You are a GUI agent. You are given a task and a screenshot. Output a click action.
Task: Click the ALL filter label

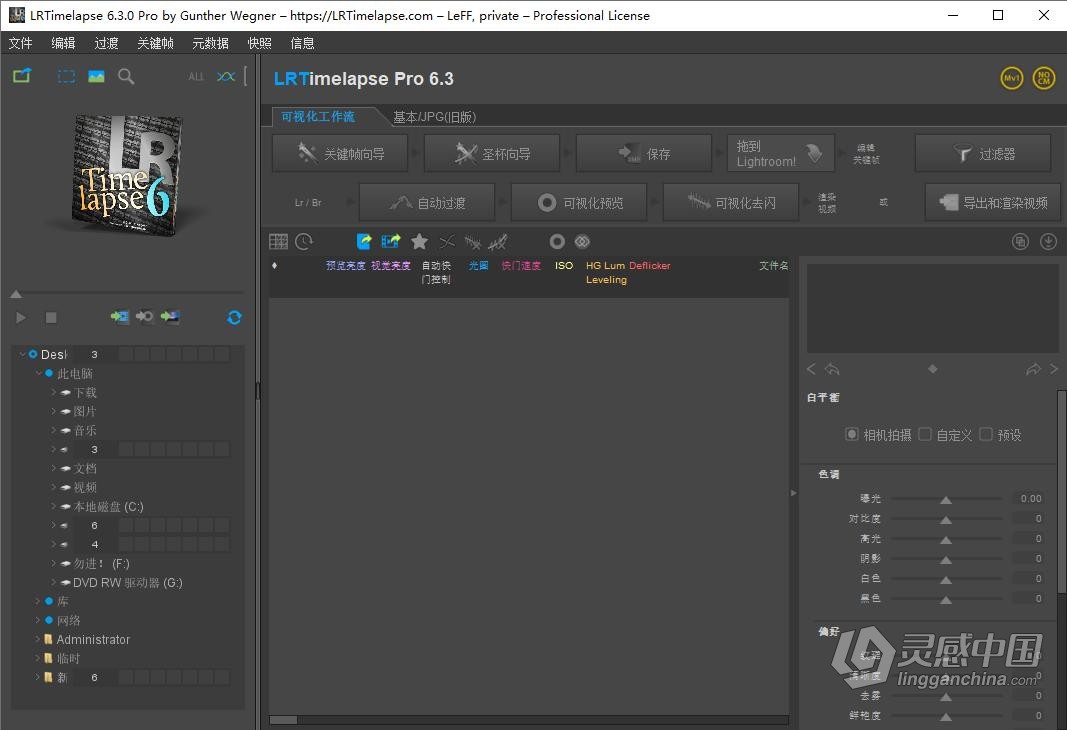tap(196, 77)
